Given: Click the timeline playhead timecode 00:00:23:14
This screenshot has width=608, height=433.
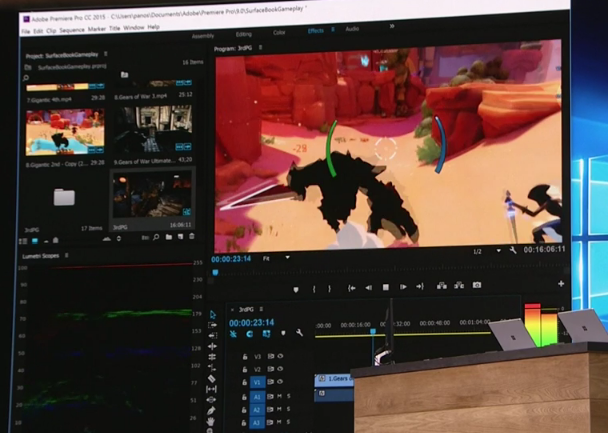Looking at the screenshot, I should coord(251,322).
